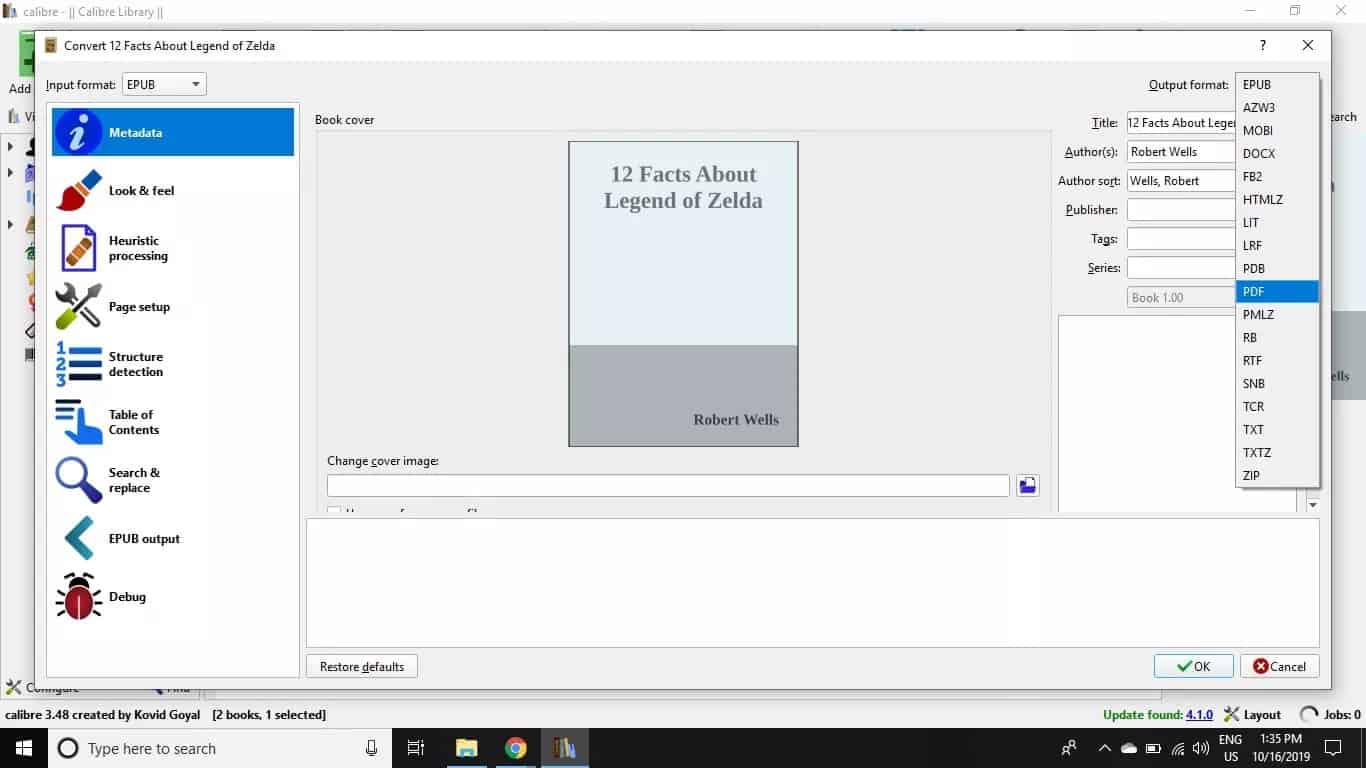Click the Change cover image path field
Image resolution: width=1366 pixels, height=768 pixels.
coord(668,486)
